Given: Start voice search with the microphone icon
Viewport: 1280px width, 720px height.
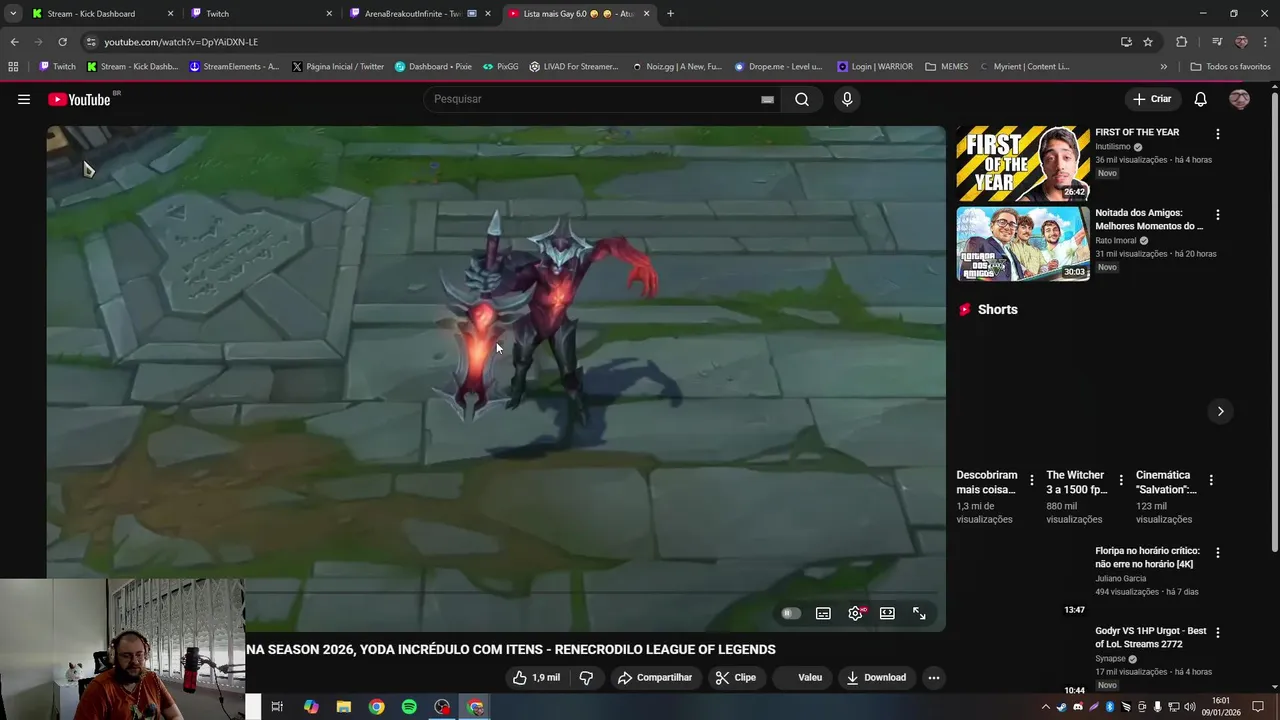Looking at the screenshot, I should tap(847, 99).
